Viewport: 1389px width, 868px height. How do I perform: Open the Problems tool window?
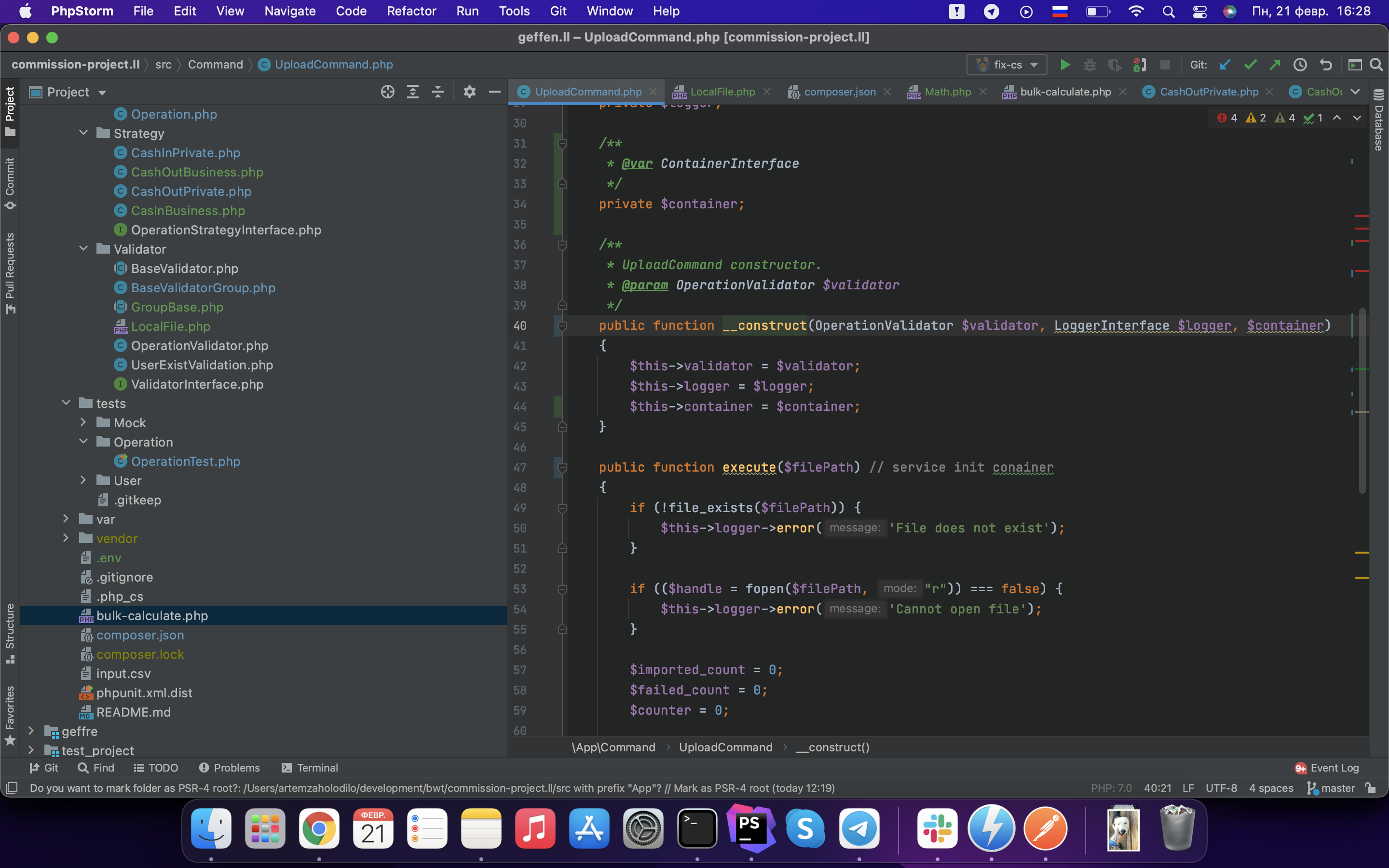click(x=229, y=768)
